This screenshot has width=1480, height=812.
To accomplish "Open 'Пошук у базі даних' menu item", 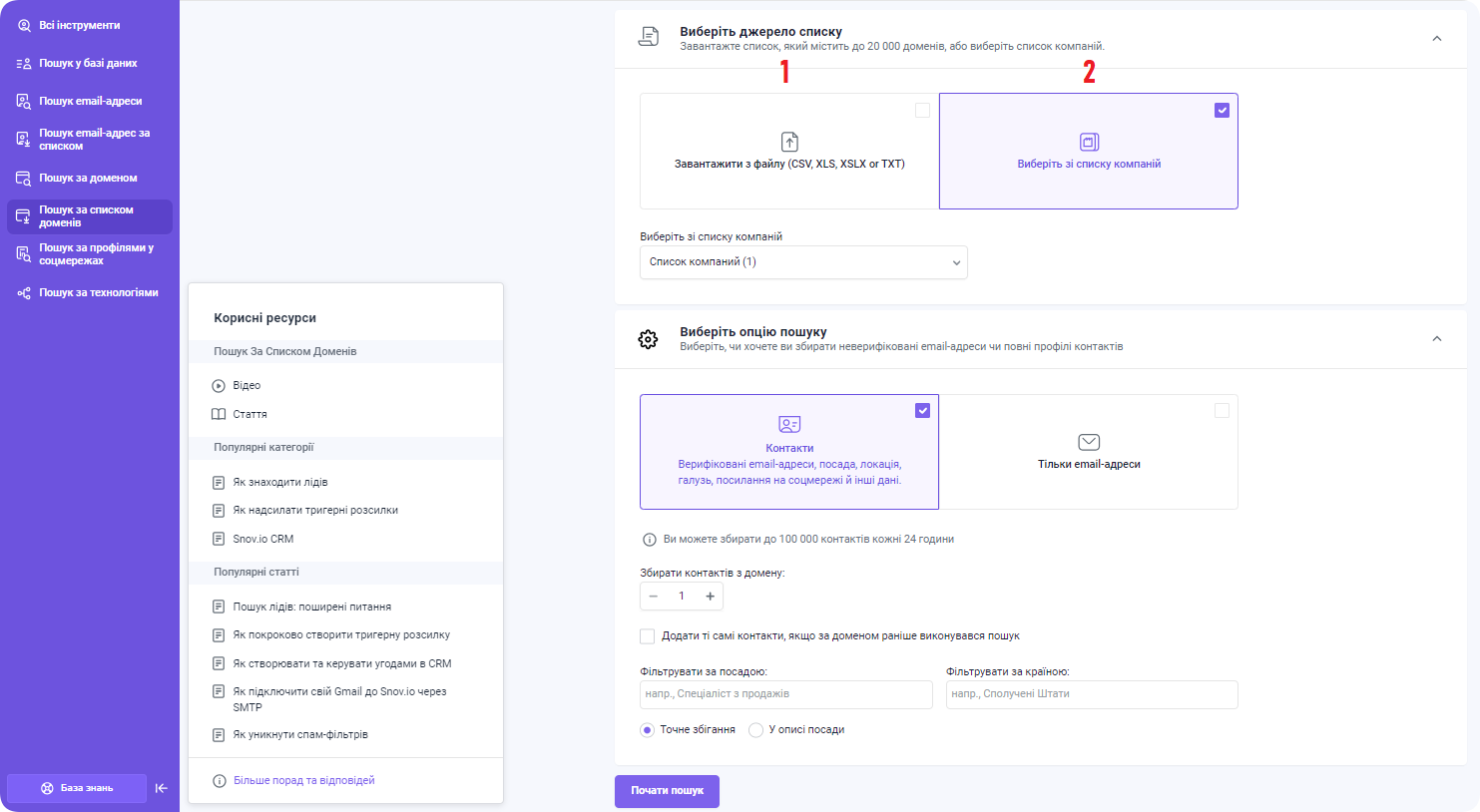I will tap(90, 63).
